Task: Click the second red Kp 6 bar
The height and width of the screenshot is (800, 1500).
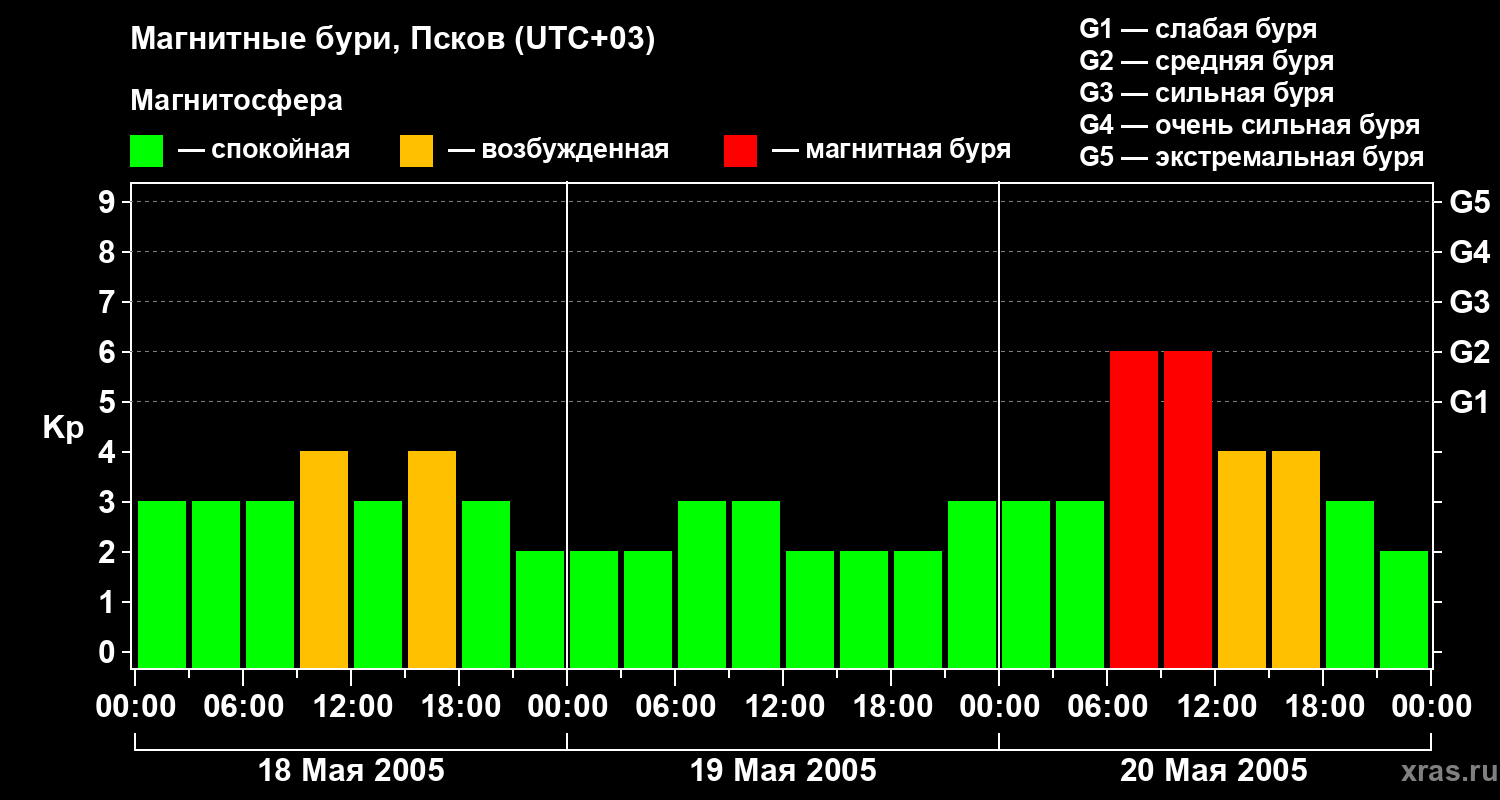Action: (x=1188, y=509)
